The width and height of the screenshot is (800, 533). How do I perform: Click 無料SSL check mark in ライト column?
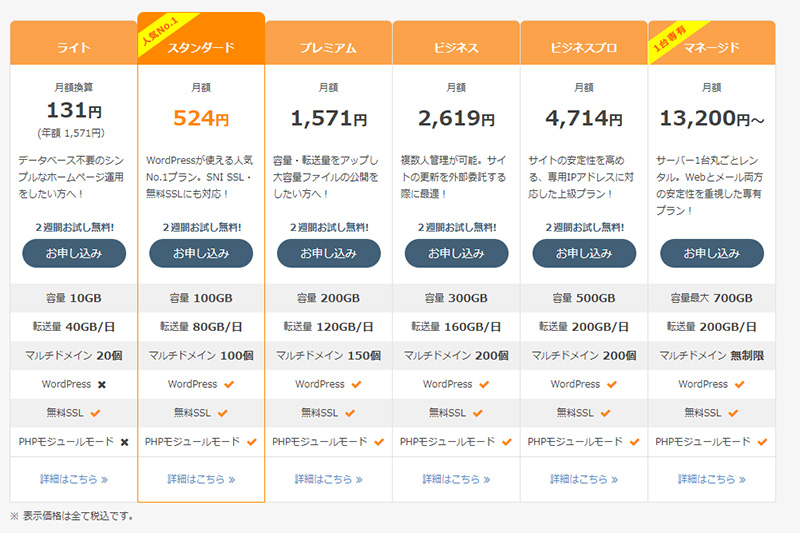(x=95, y=413)
